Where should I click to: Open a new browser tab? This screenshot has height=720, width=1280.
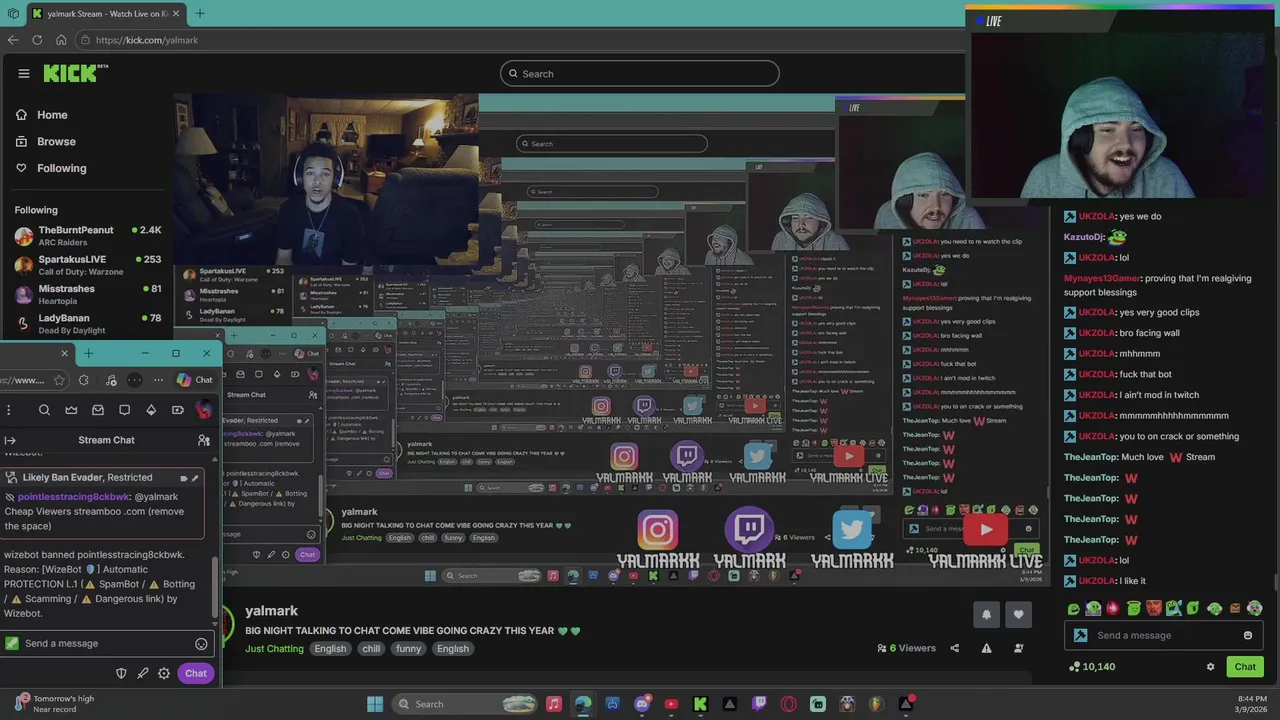tap(199, 13)
